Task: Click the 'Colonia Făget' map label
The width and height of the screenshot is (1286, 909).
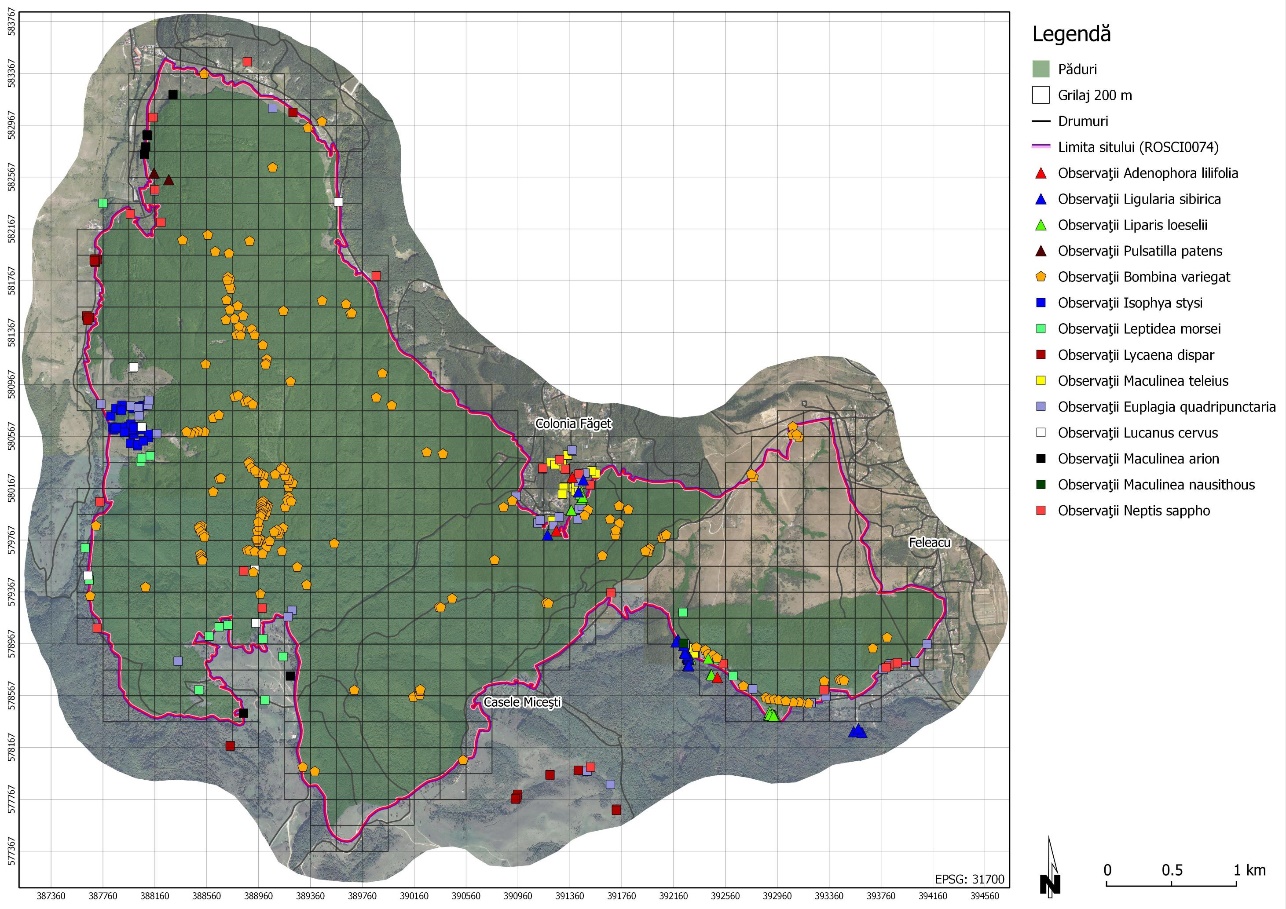Action: (x=573, y=424)
